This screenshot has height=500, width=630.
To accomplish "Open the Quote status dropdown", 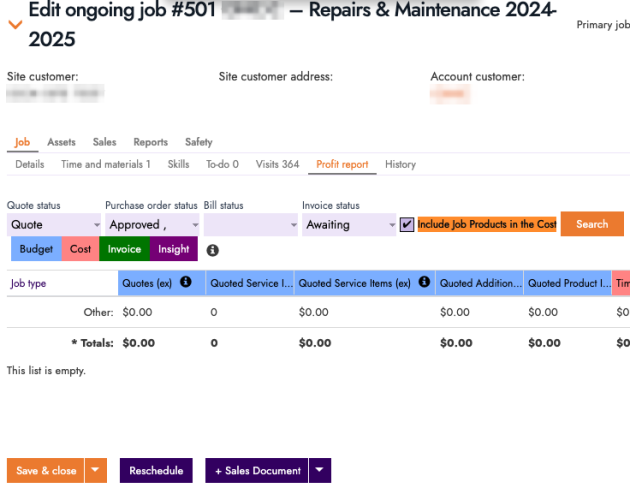I will pyautogui.click(x=54, y=225).
